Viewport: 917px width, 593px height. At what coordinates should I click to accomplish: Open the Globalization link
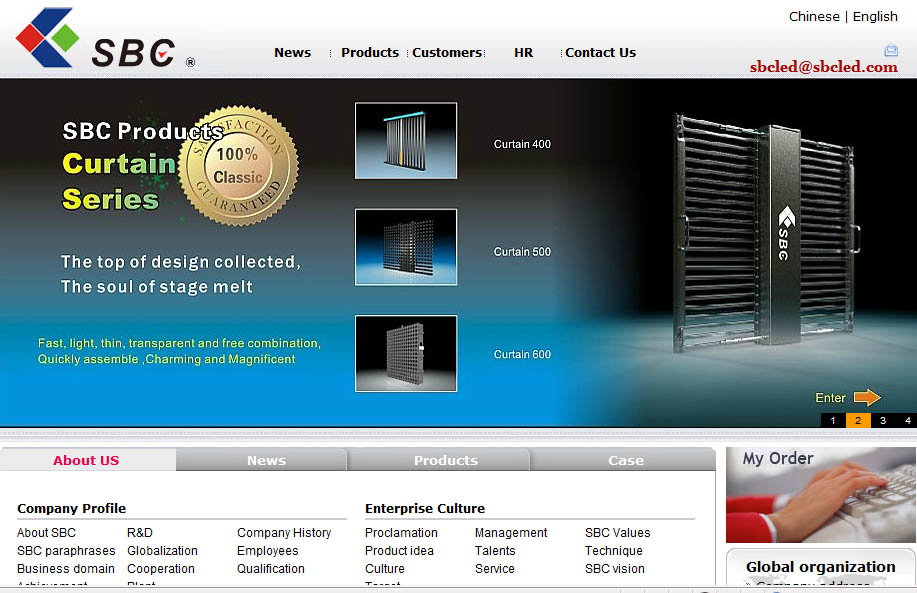pyautogui.click(x=162, y=551)
